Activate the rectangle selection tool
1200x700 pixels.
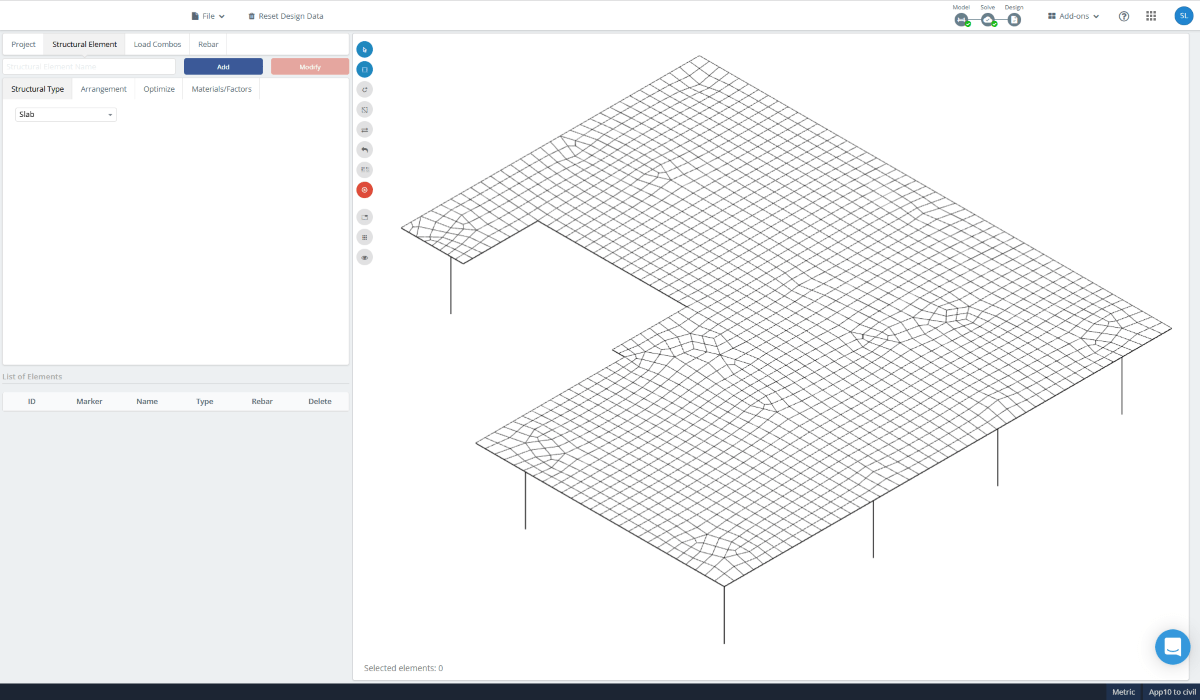point(364,68)
